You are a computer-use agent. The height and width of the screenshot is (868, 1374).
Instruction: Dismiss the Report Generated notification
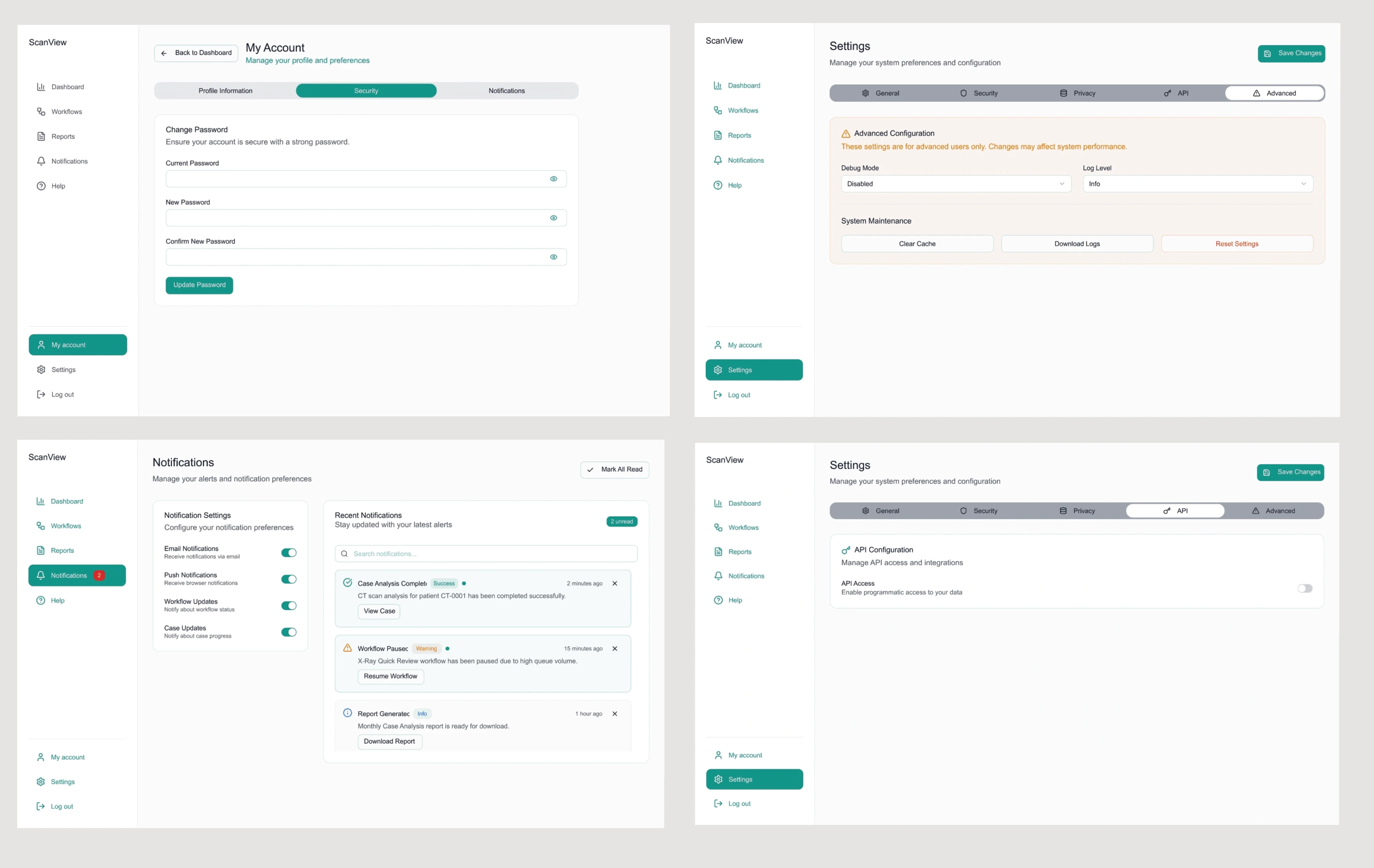point(615,713)
